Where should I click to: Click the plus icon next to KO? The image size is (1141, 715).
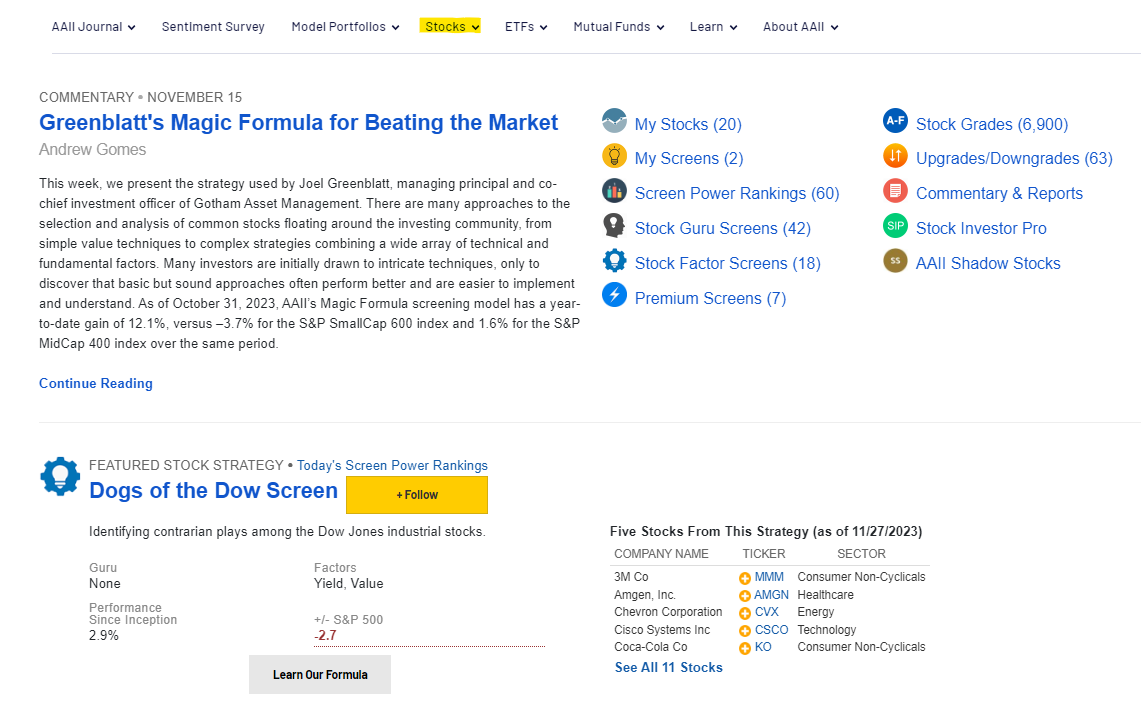coord(744,648)
